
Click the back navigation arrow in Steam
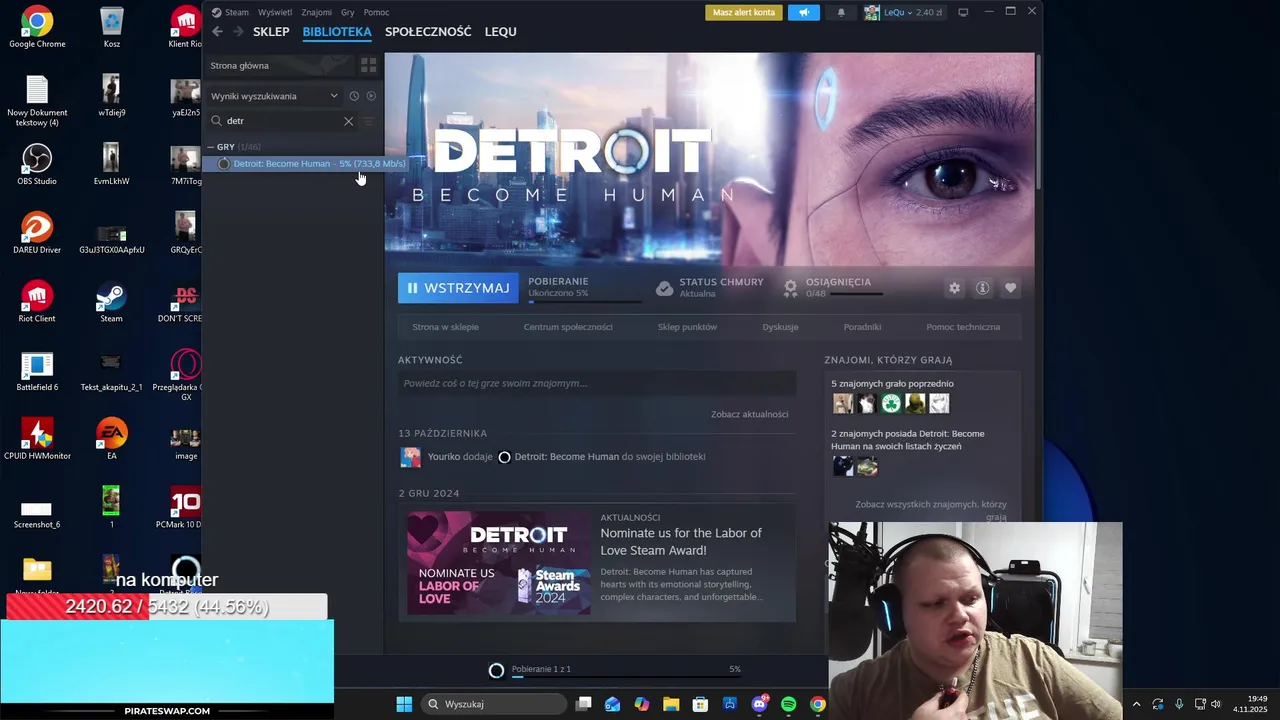(217, 32)
